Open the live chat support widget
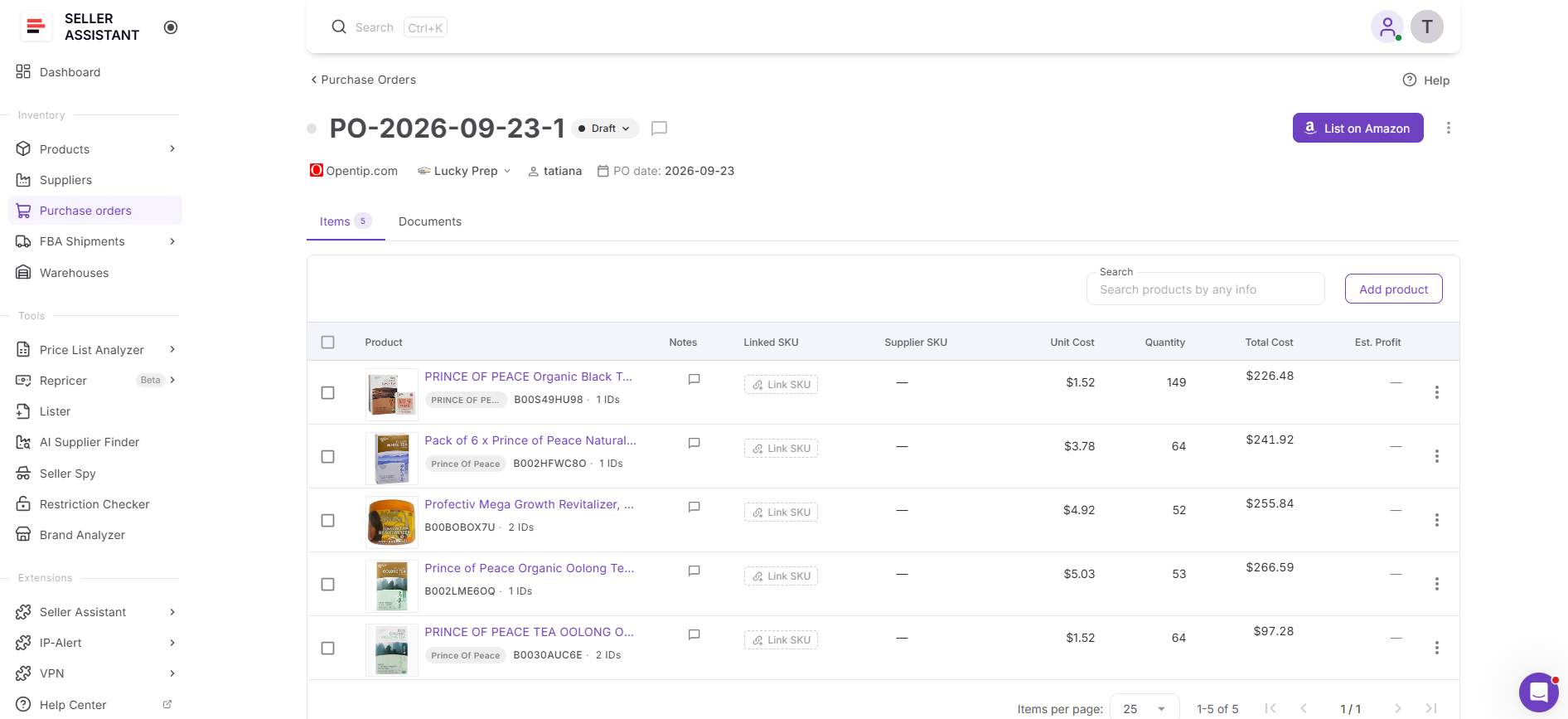This screenshot has width=1568, height=719. [x=1539, y=692]
